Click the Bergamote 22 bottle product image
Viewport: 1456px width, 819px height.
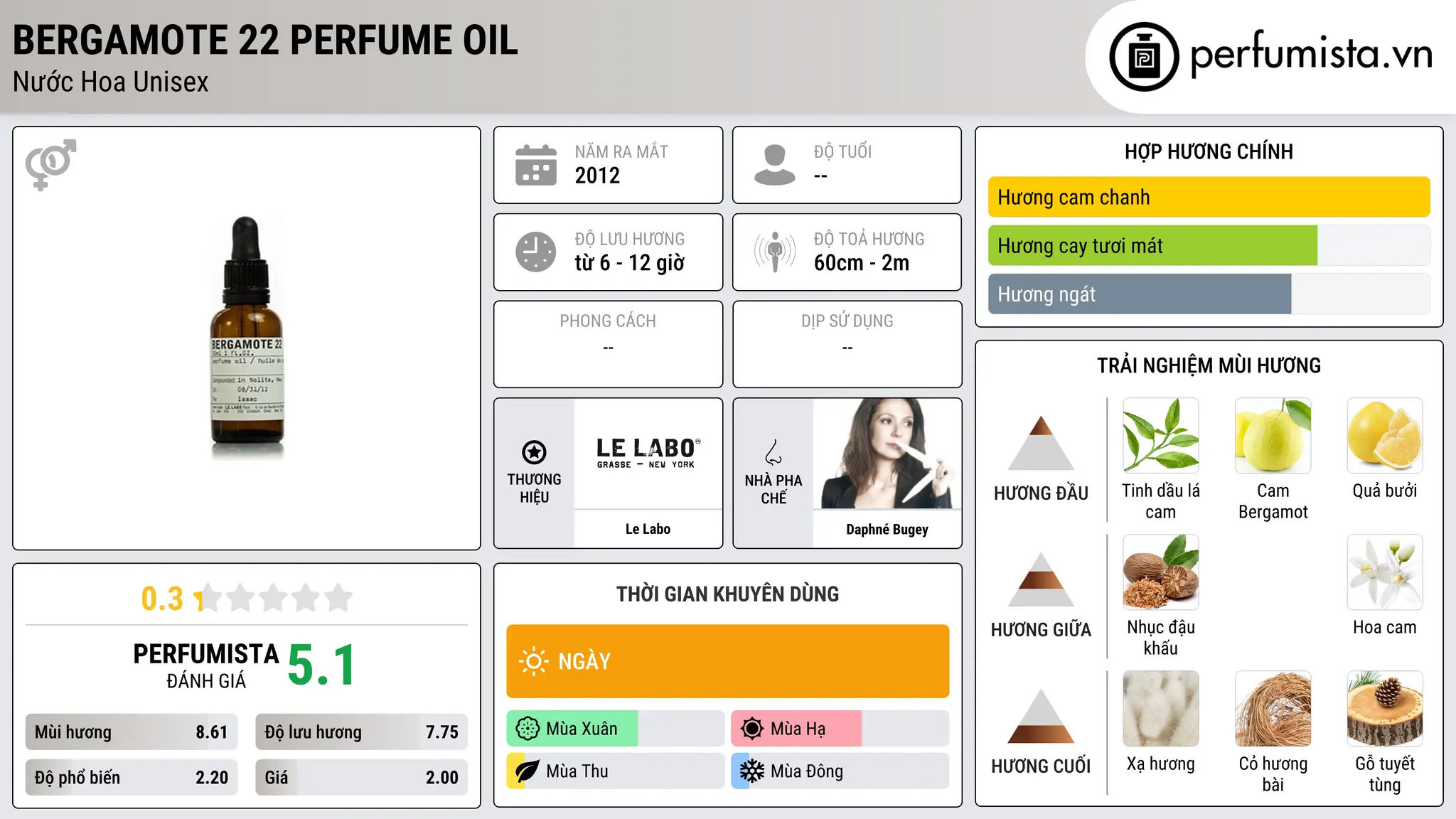point(247,338)
